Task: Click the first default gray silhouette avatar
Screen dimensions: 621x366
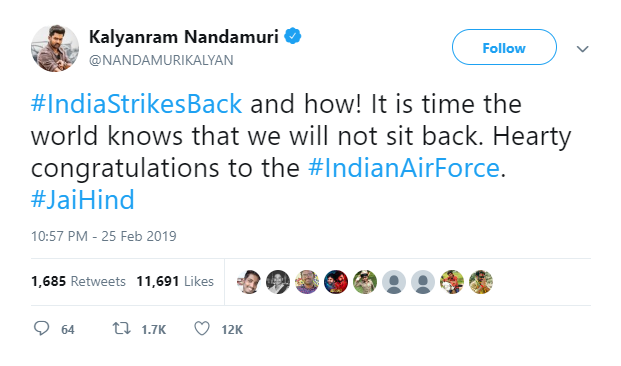Action: tap(394, 282)
